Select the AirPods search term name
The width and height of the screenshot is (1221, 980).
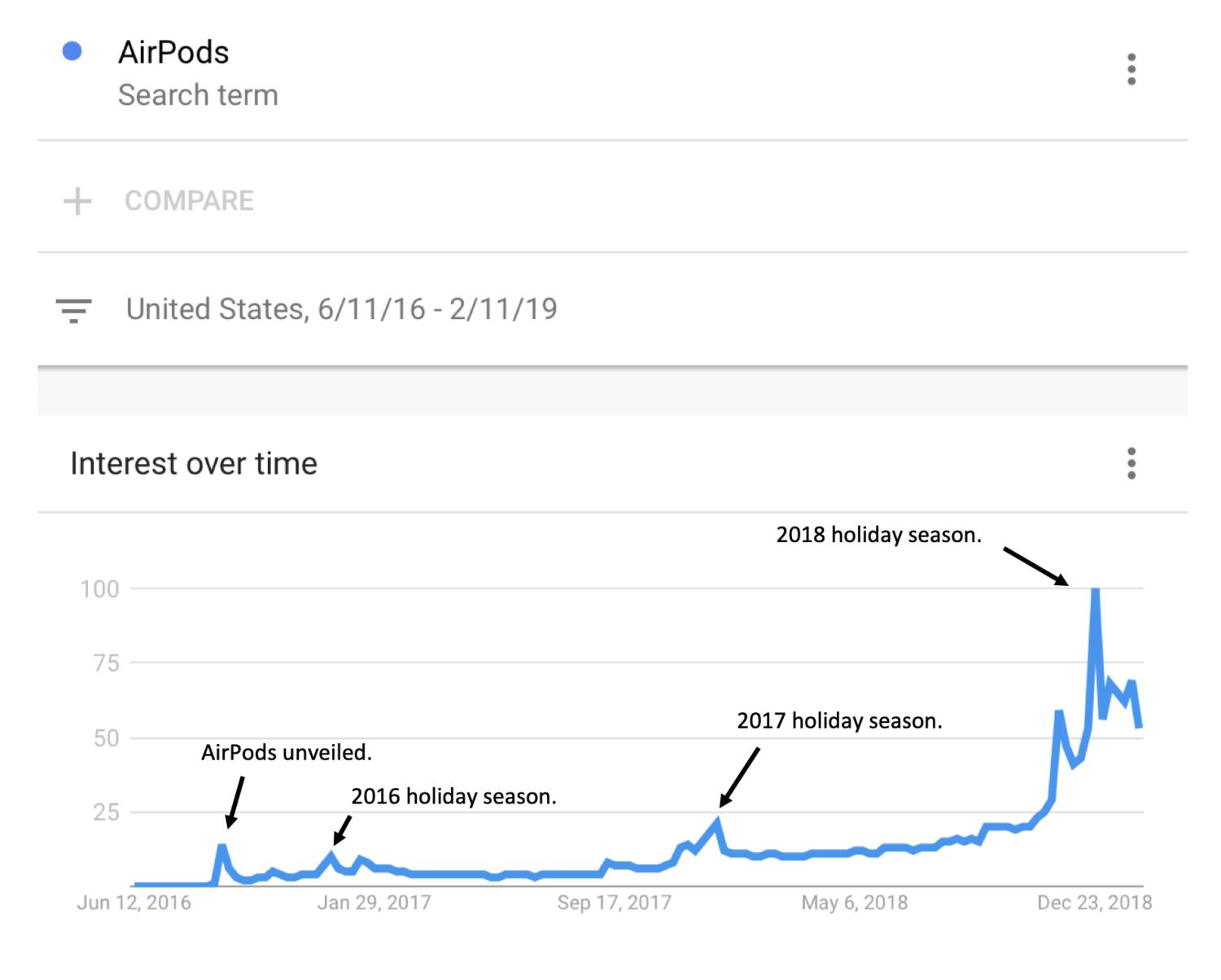[x=173, y=52]
